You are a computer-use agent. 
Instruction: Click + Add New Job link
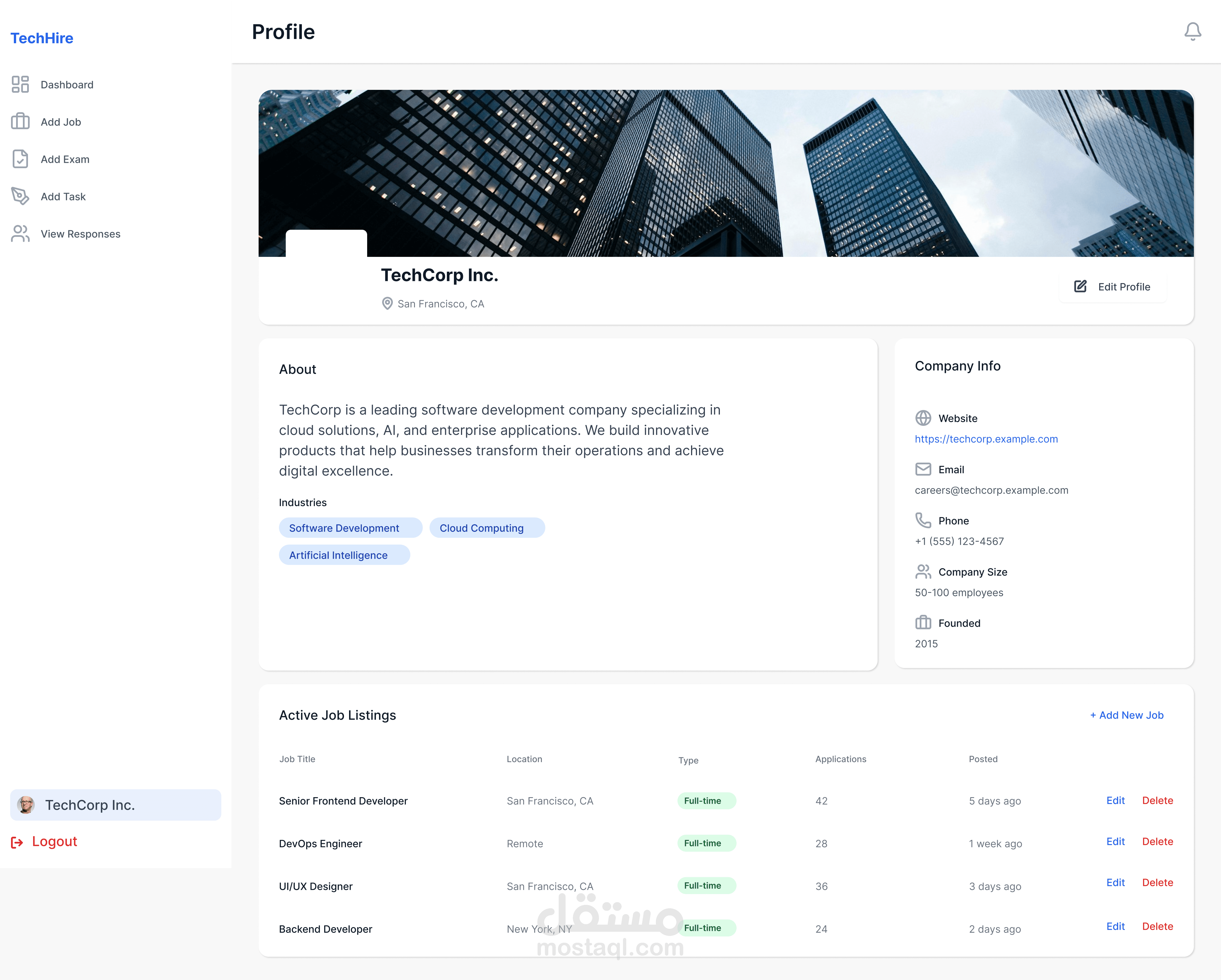tap(1126, 715)
